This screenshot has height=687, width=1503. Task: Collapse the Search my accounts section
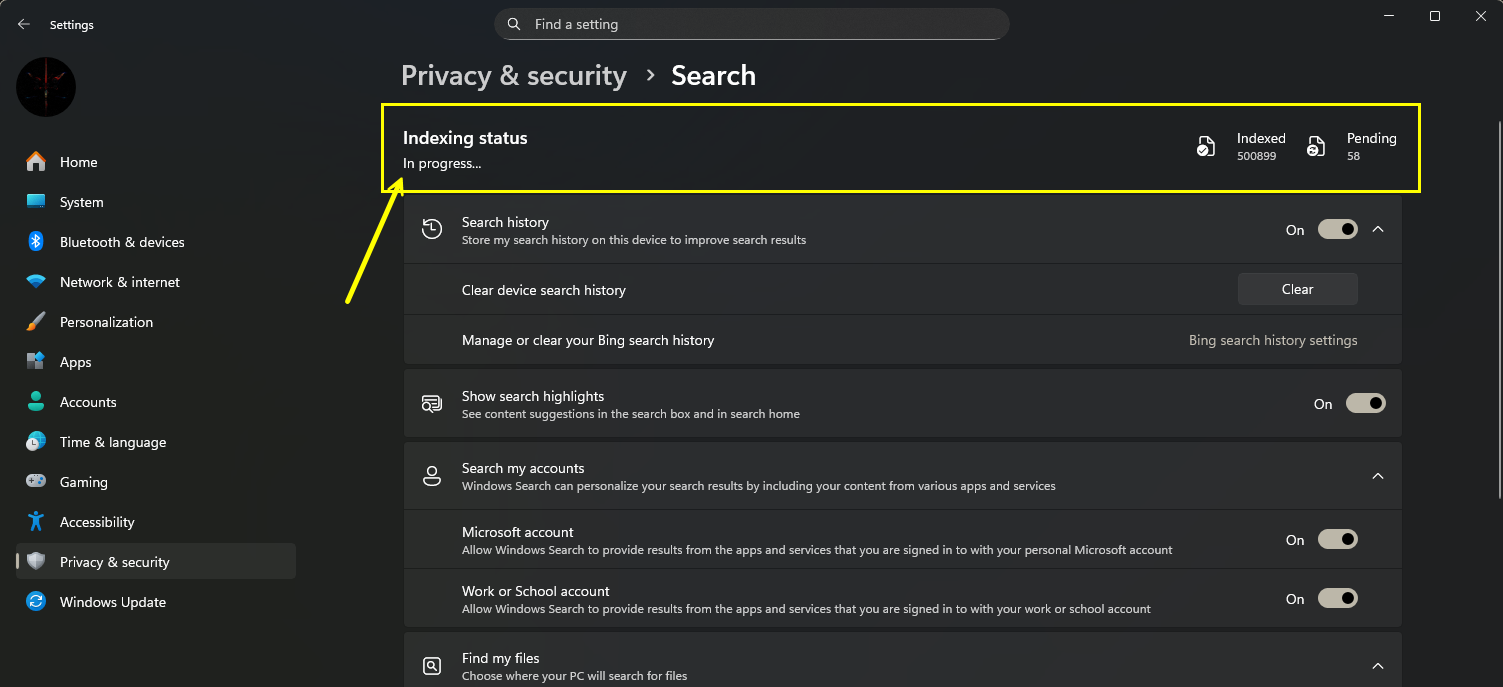1378,476
